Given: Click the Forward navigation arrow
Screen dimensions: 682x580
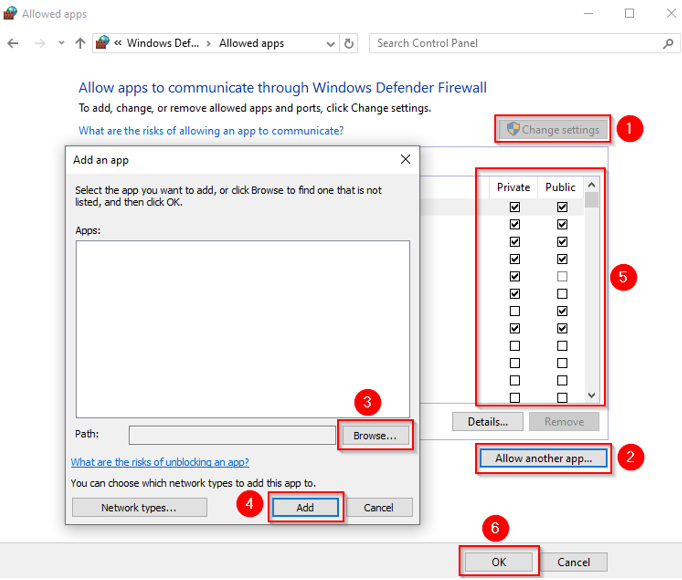Looking at the screenshot, I should [39, 44].
